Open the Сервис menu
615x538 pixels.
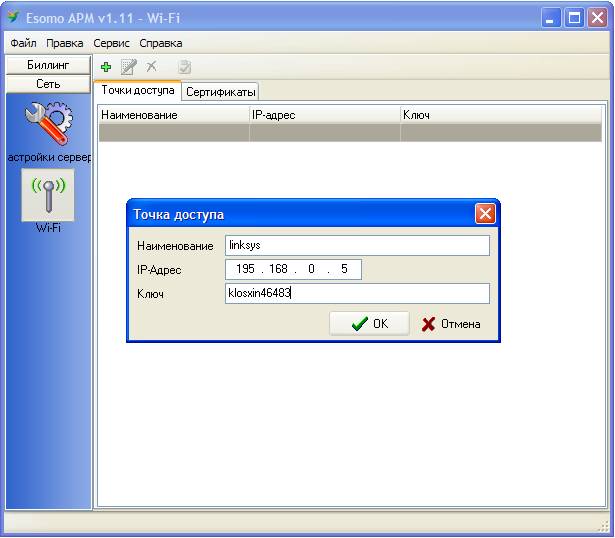coord(111,43)
